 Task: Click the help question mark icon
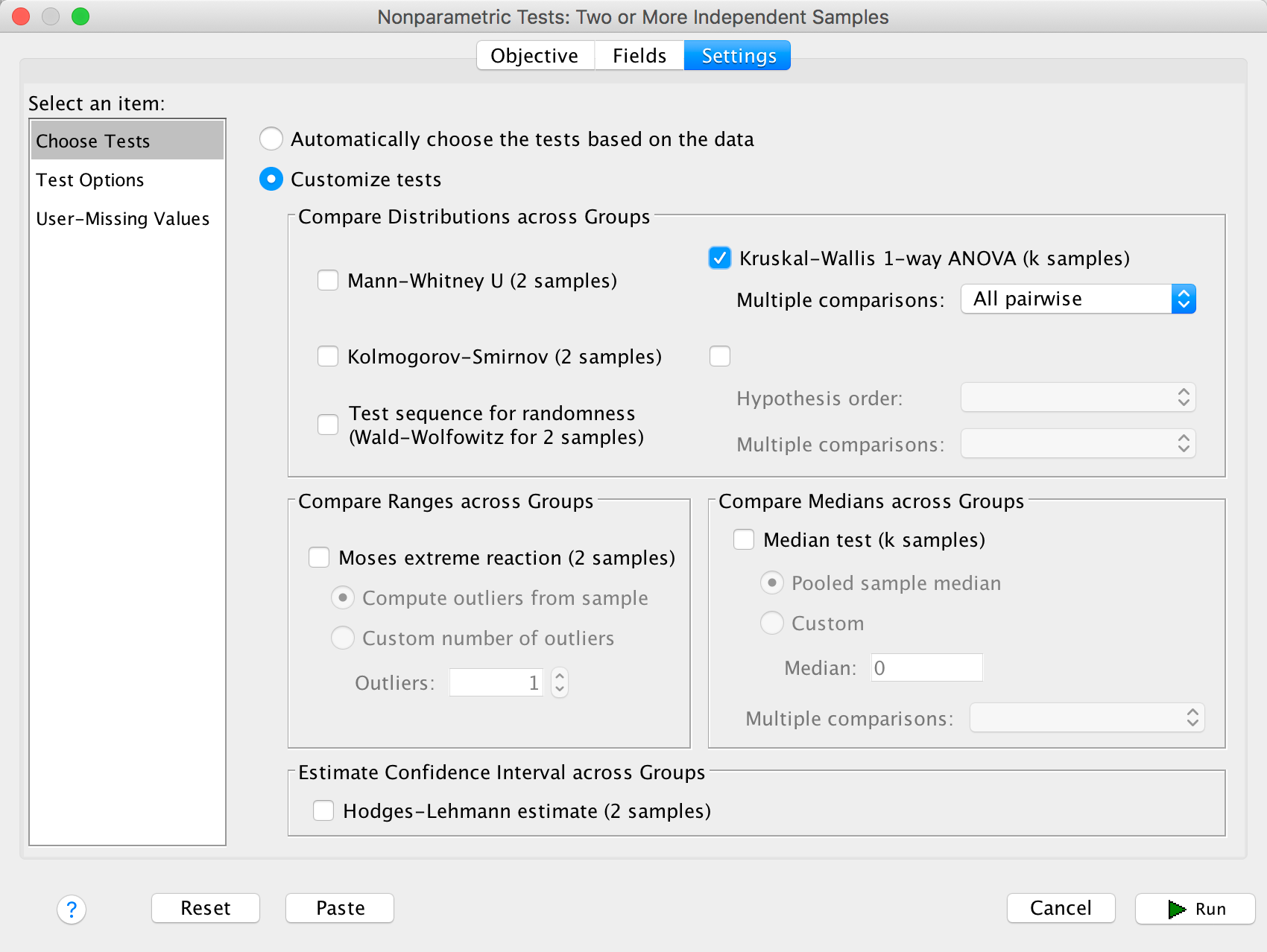[x=72, y=909]
